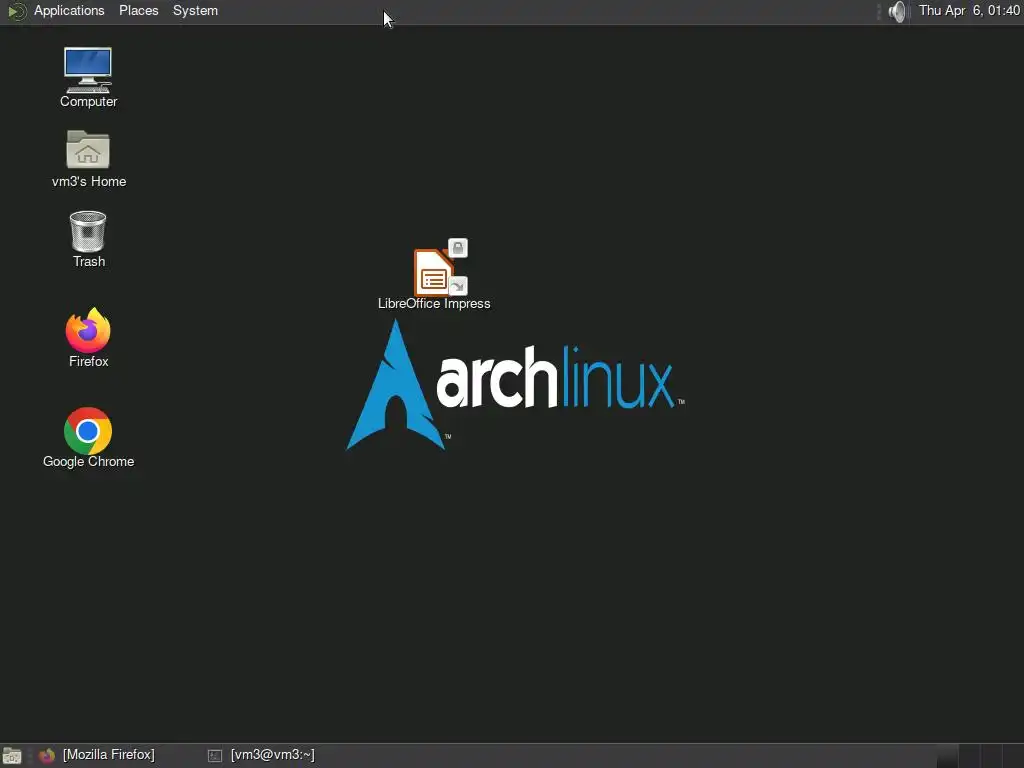1024x768 pixels.
Task: Click the clock showing Thu Apr 6, 01:40
Action: (969, 10)
